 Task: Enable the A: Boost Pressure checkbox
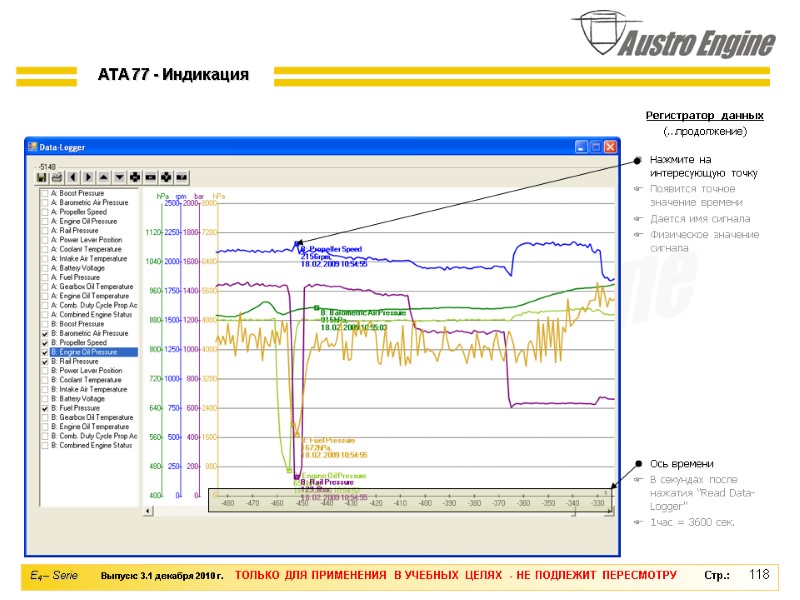tap(45, 194)
